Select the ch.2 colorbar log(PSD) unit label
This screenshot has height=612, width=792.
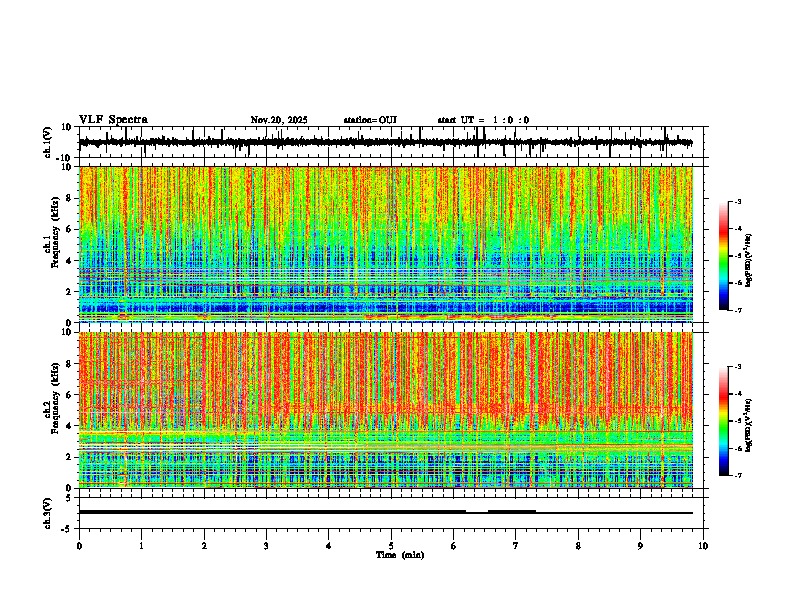tap(749, 425)
